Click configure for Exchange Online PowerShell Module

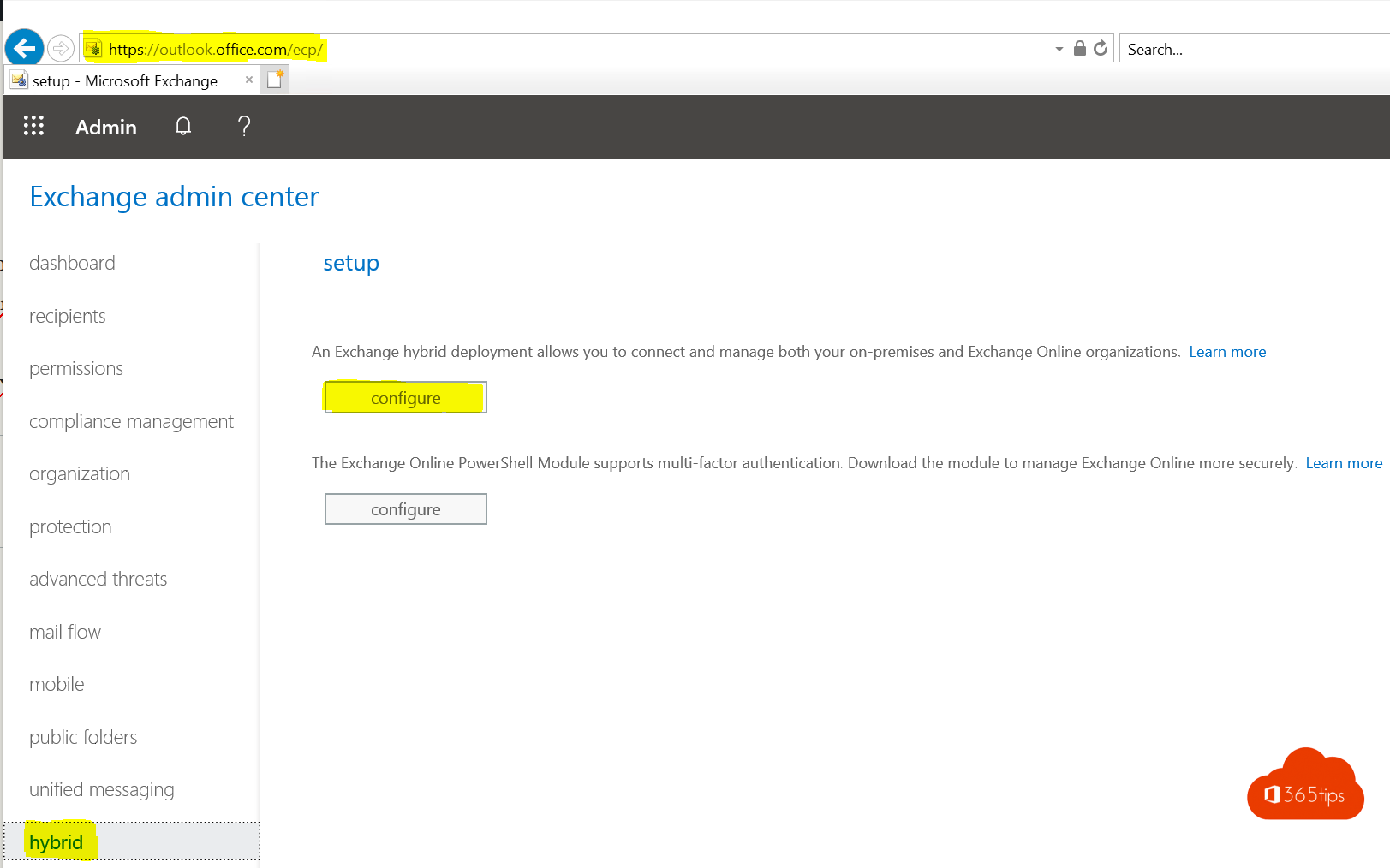[406, 508]
